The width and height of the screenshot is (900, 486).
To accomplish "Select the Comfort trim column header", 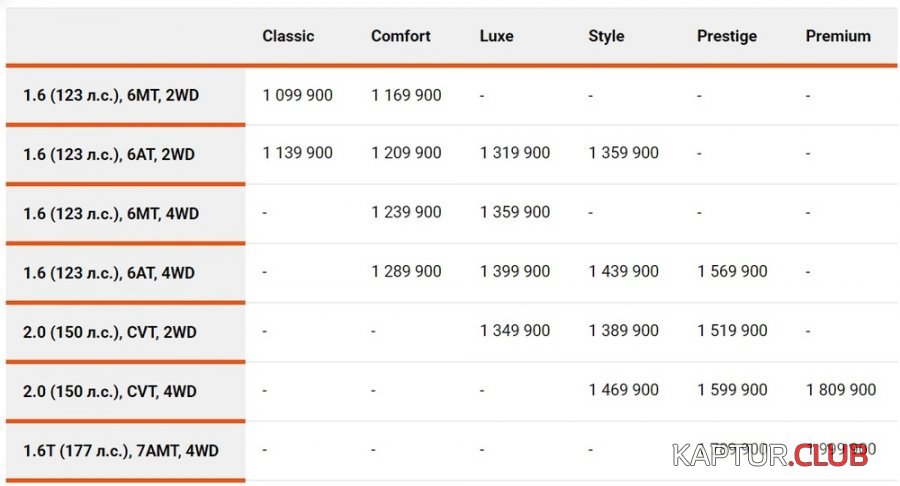I will coord(401,36).
